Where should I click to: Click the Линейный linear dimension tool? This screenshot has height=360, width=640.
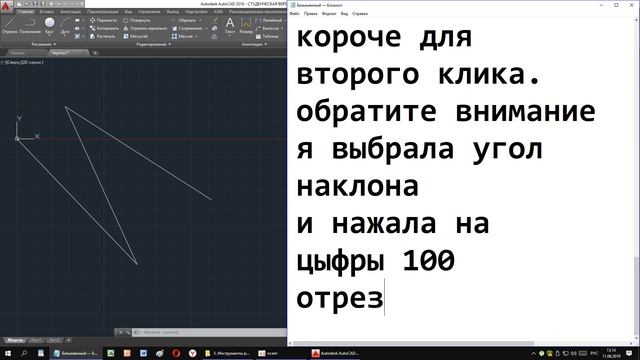pyautogui.click(x=269, y=20)
